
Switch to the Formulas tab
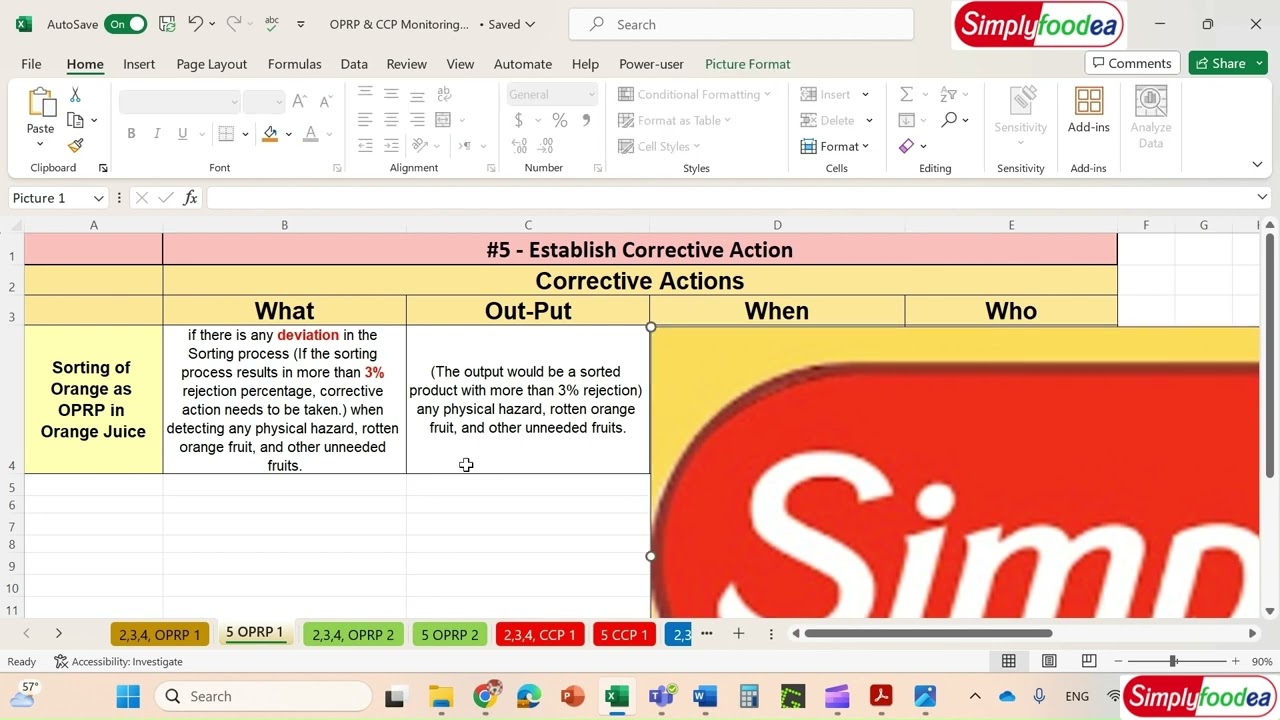point(294,64)
